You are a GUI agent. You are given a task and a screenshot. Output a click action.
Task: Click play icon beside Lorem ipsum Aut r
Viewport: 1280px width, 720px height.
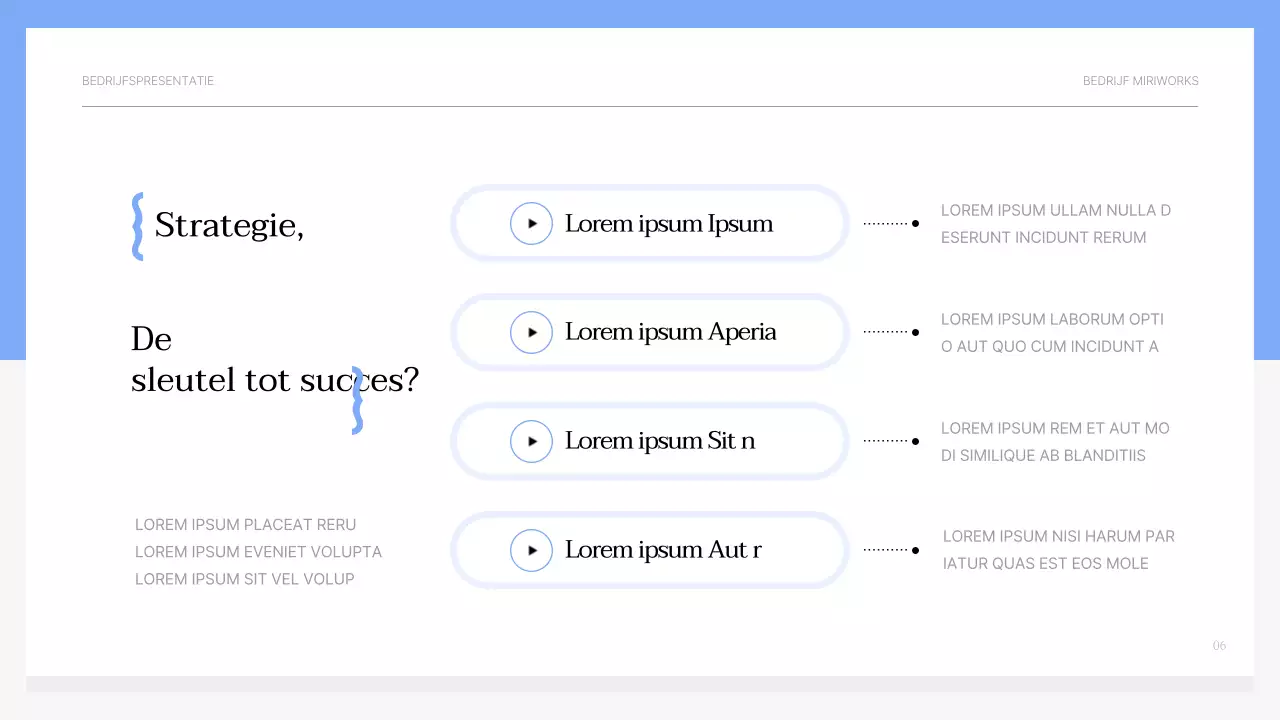pyautogui.click(x=531, y=550)
